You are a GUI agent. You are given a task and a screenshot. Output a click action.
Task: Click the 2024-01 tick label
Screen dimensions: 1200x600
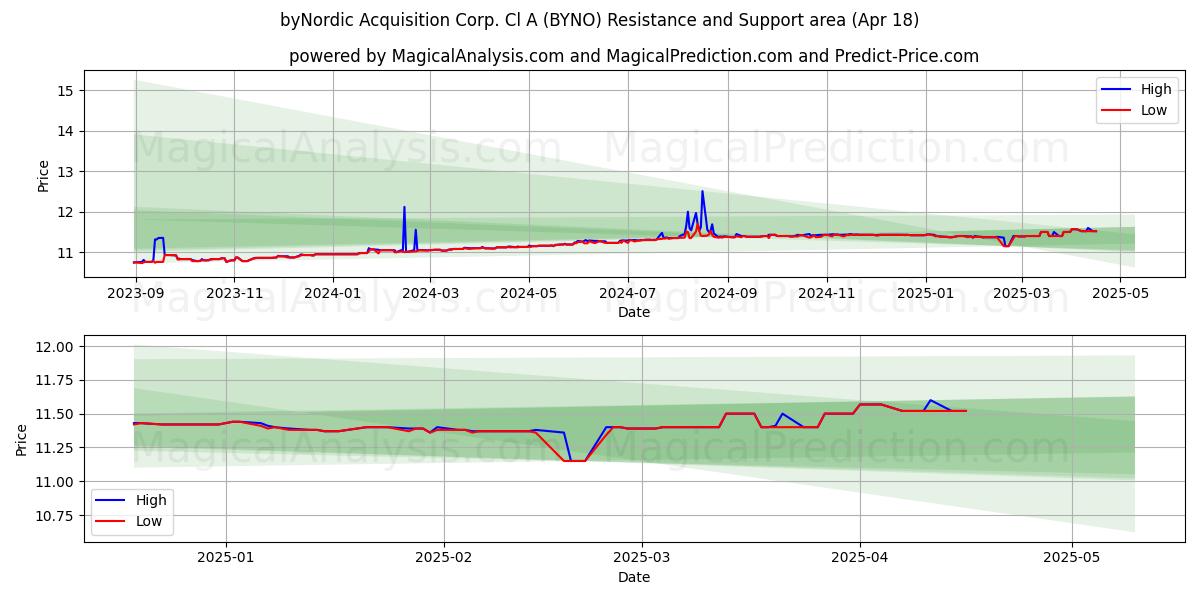coord(333,293)
